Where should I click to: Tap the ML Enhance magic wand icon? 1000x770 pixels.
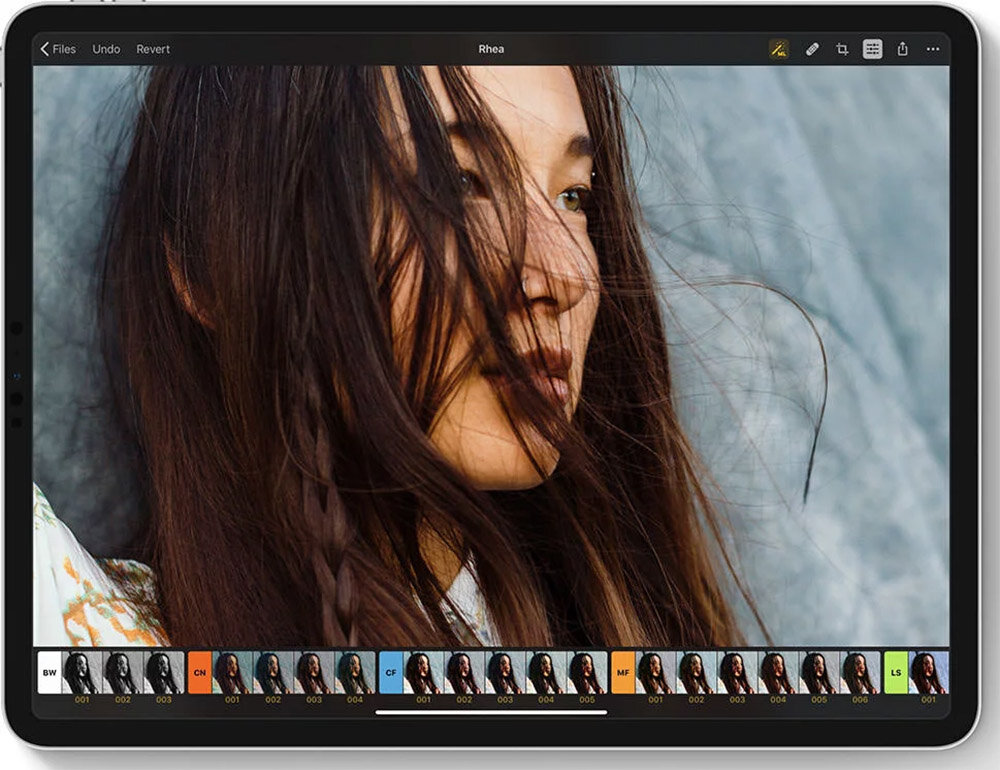point(779,49)
